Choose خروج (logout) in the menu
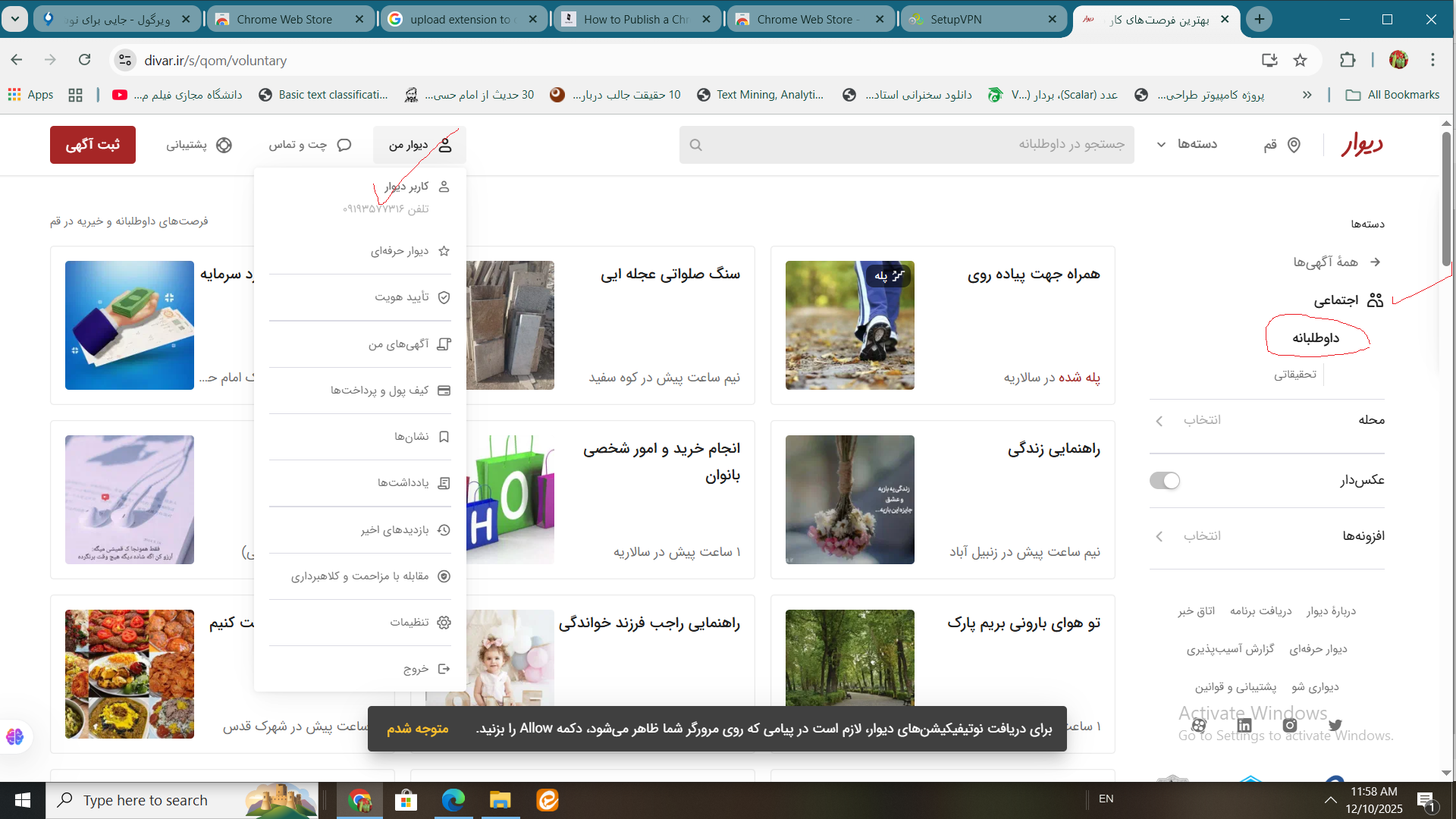Image resolution: width=1456 pixels, height=819 pixels. pos(416,669)
